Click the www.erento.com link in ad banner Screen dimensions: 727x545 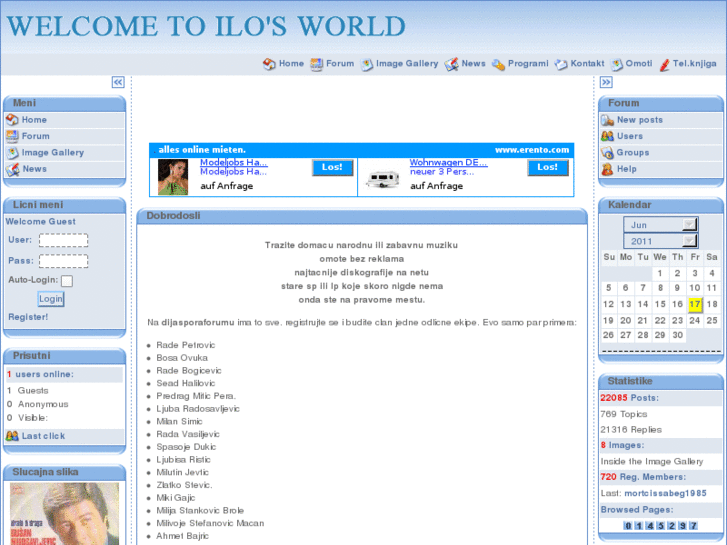[x=532, y=150]
